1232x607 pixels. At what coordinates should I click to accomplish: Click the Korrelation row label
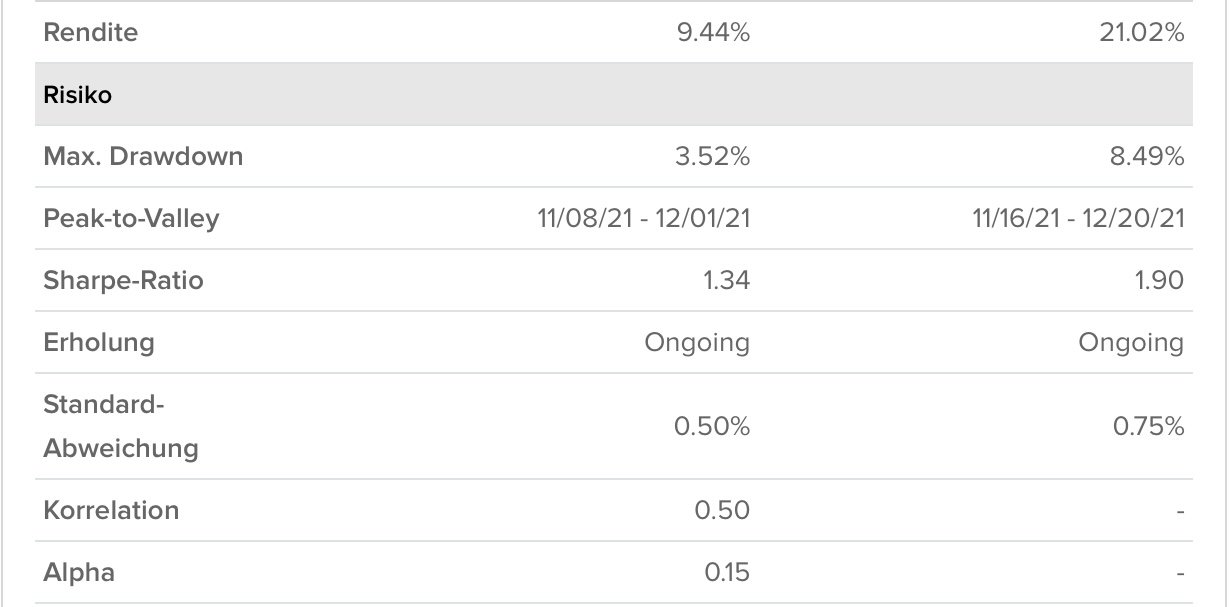point(111,510)
